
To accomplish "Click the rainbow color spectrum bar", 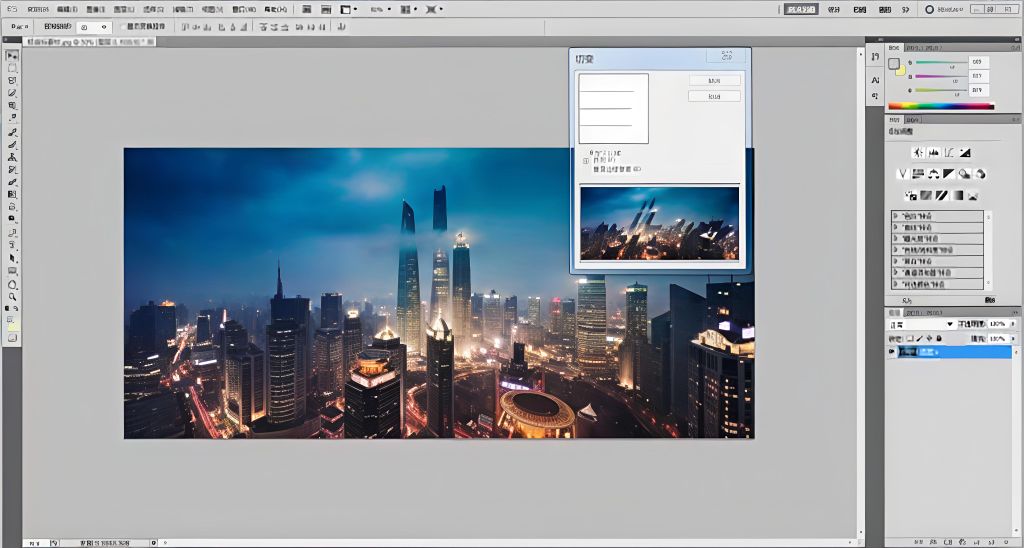I will pos(940,106).
